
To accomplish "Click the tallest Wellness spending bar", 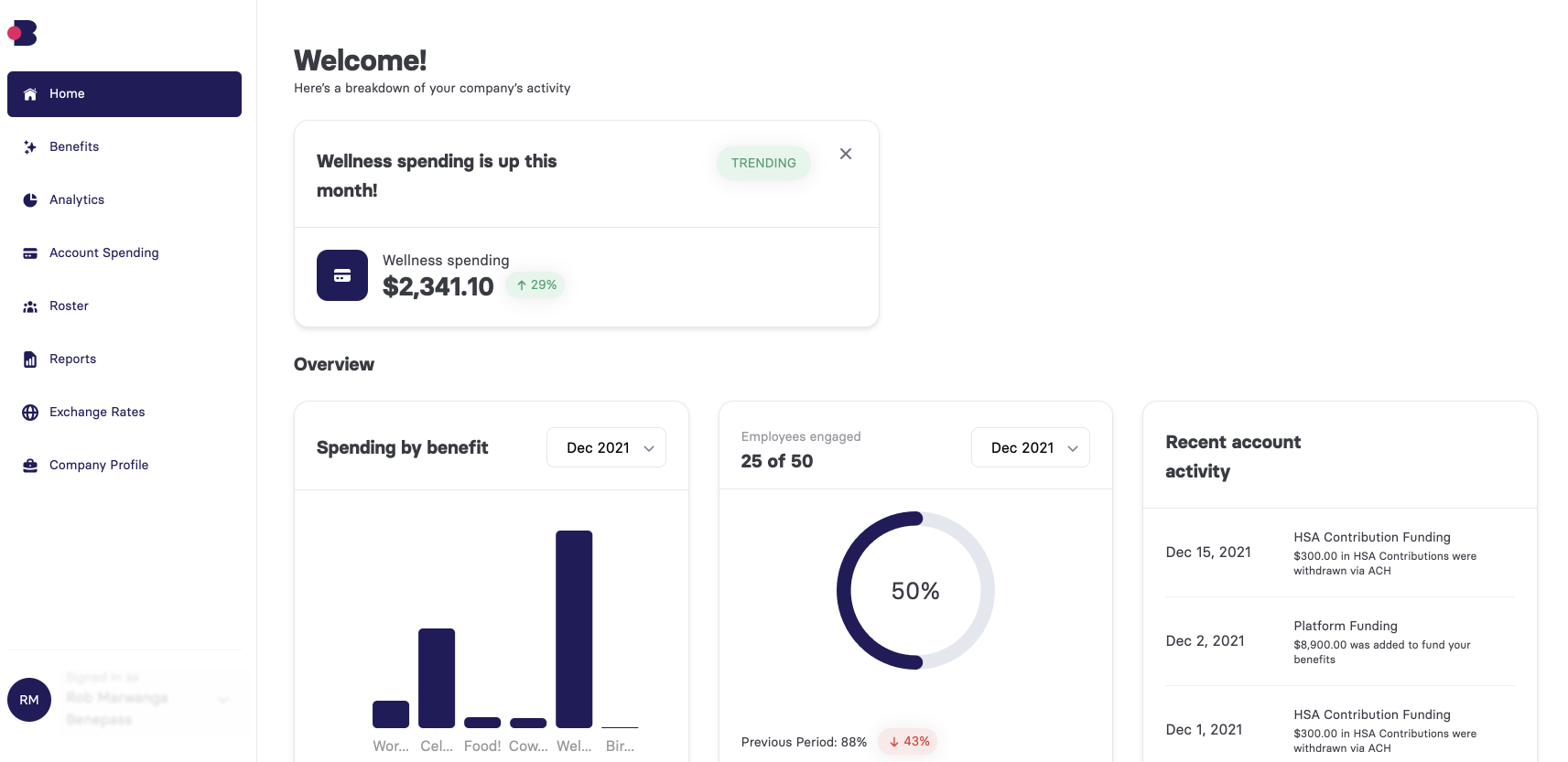I will coord(574,629).
